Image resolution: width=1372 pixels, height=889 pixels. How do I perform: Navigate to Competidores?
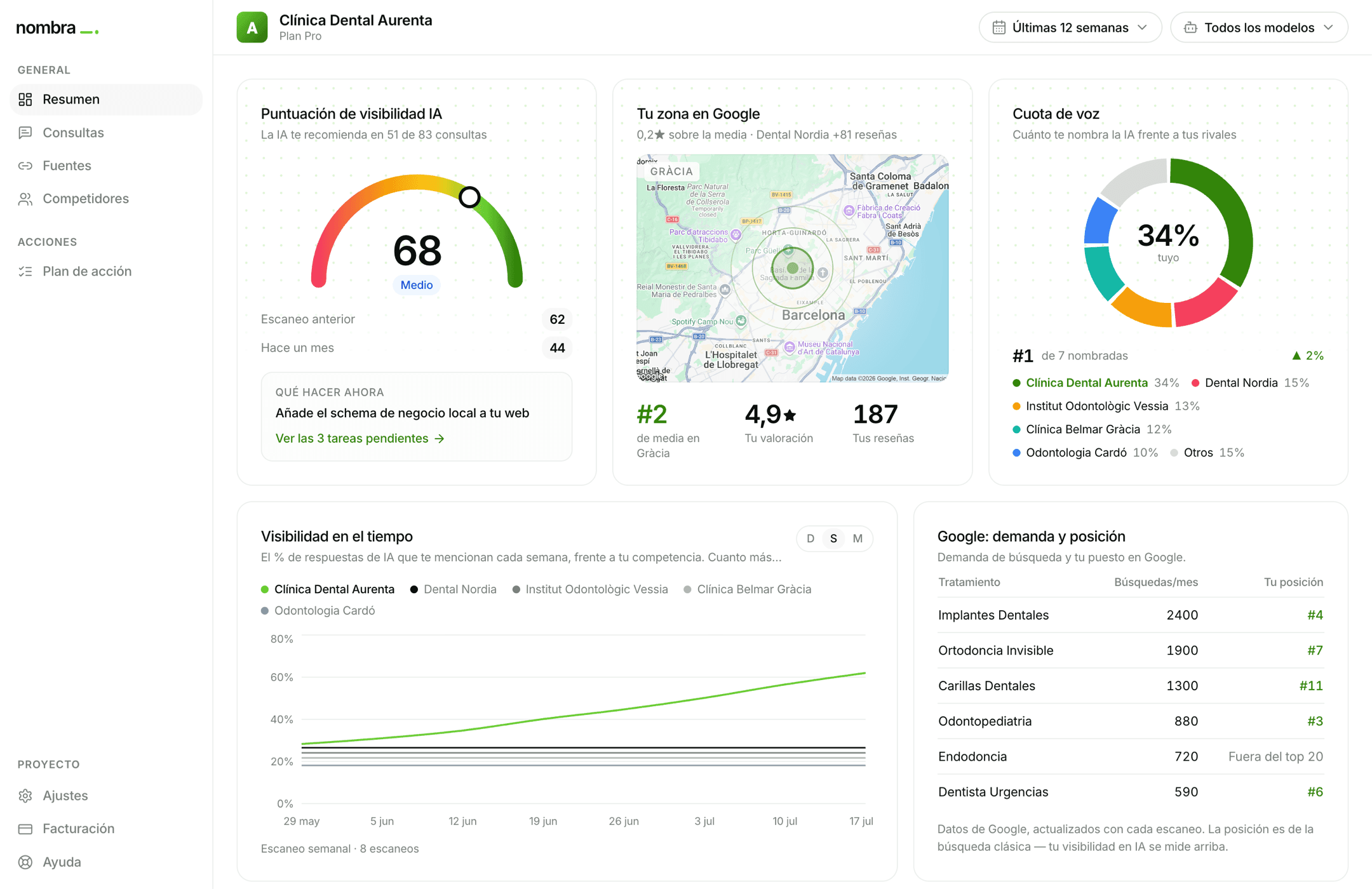click(x=106, y=199)
